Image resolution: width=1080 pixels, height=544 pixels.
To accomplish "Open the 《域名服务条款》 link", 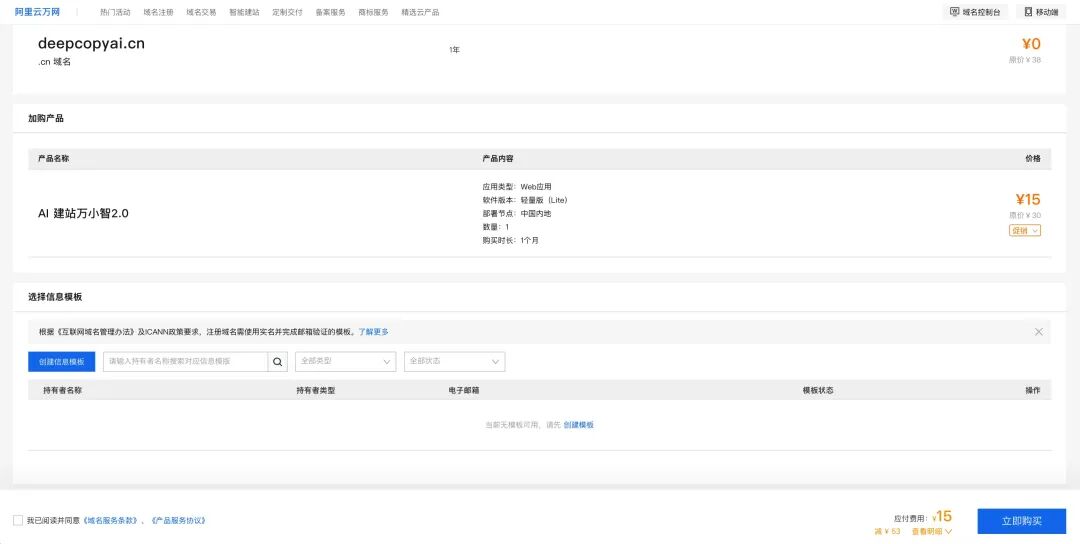I will pos(110,521).
